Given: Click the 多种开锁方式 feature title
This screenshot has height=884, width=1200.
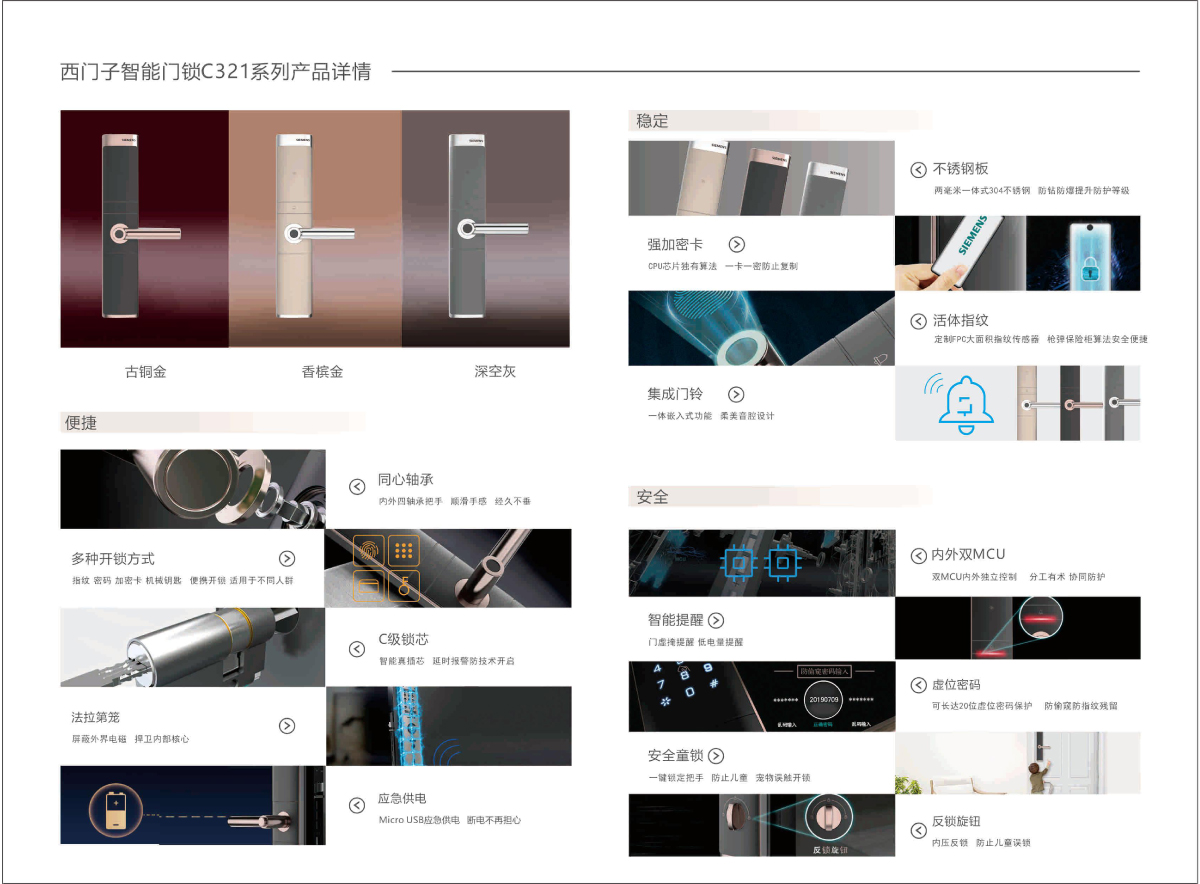Looking at the screenshot, I should [113, 559].
